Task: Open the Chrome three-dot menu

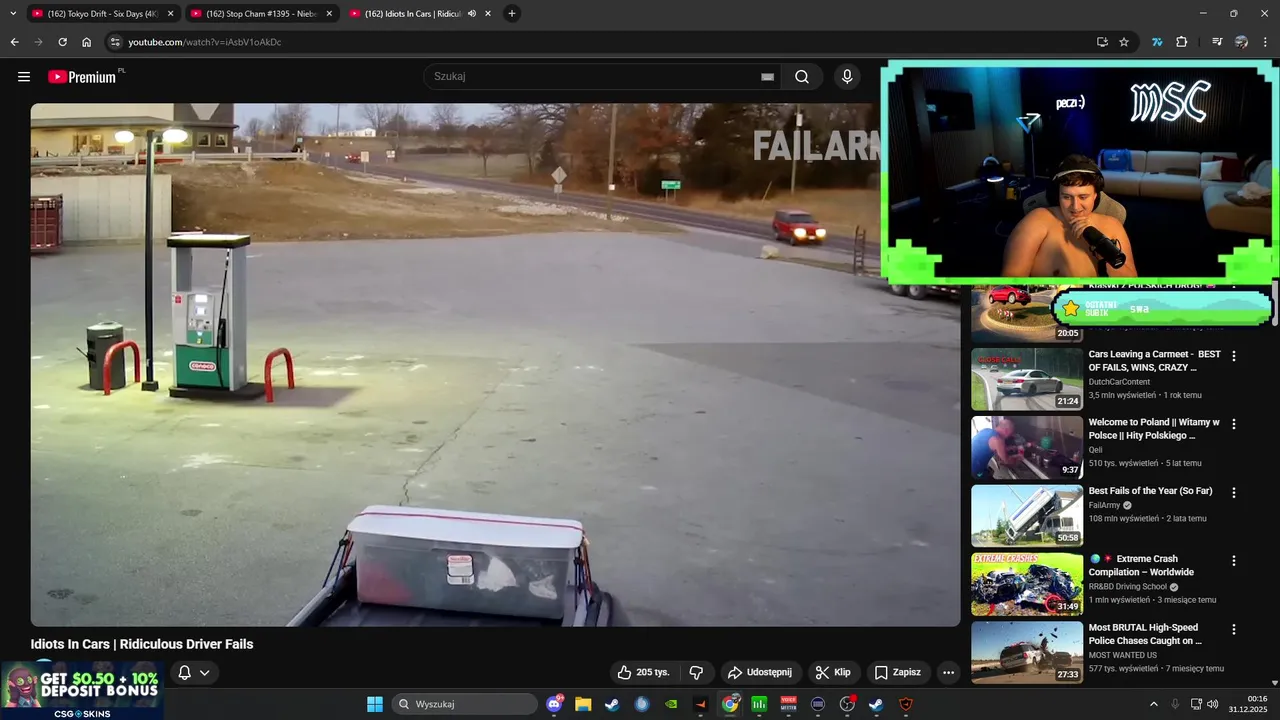Action: point(1265,42)
